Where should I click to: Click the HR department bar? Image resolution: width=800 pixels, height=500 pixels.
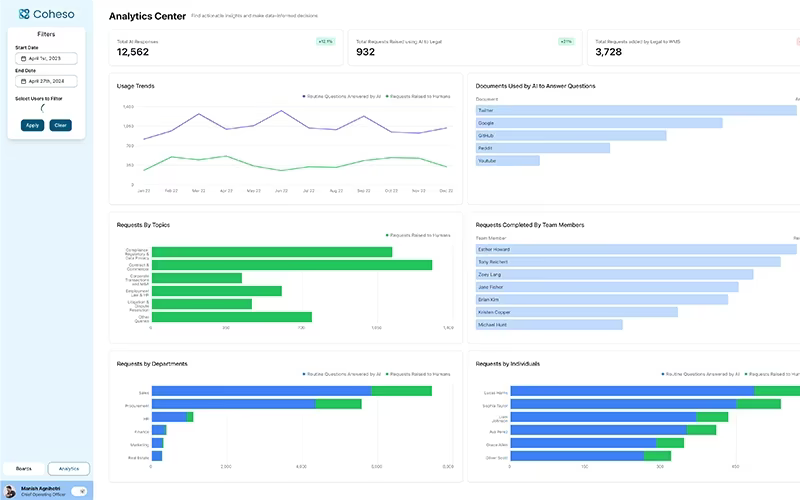pos(172,417)
